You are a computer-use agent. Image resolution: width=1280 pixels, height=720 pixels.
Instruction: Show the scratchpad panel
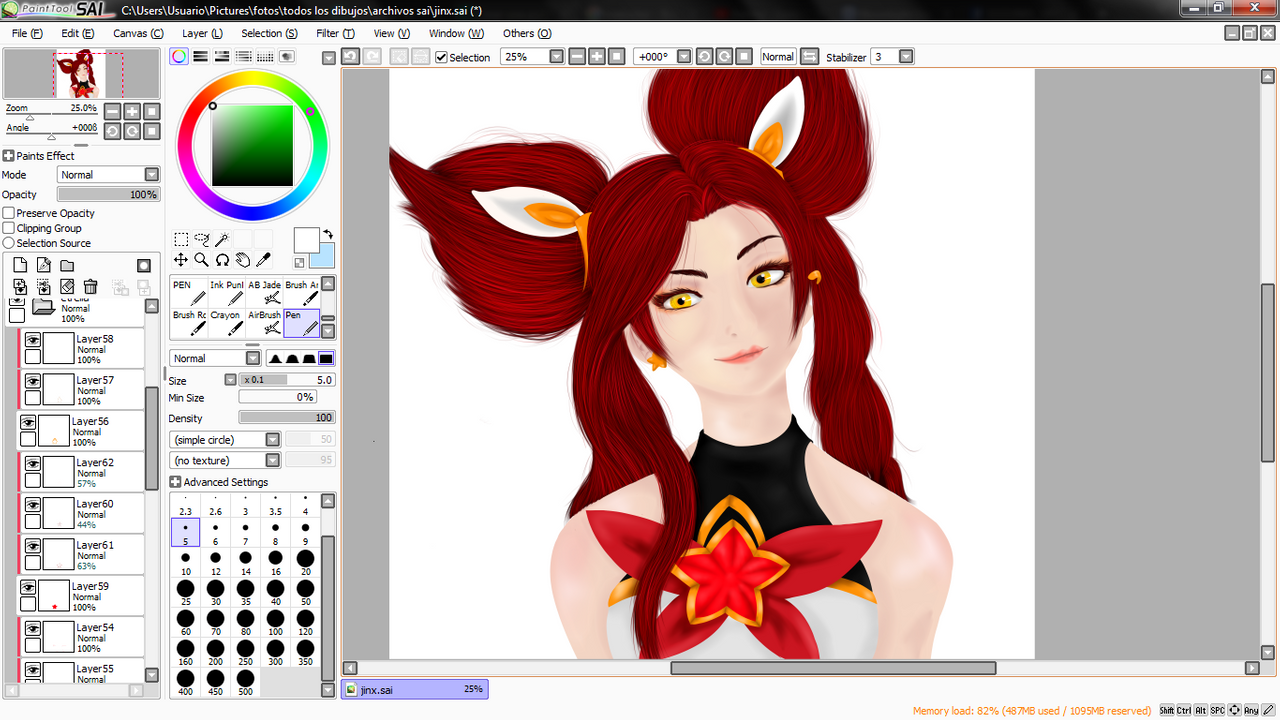tap(287, 57)
